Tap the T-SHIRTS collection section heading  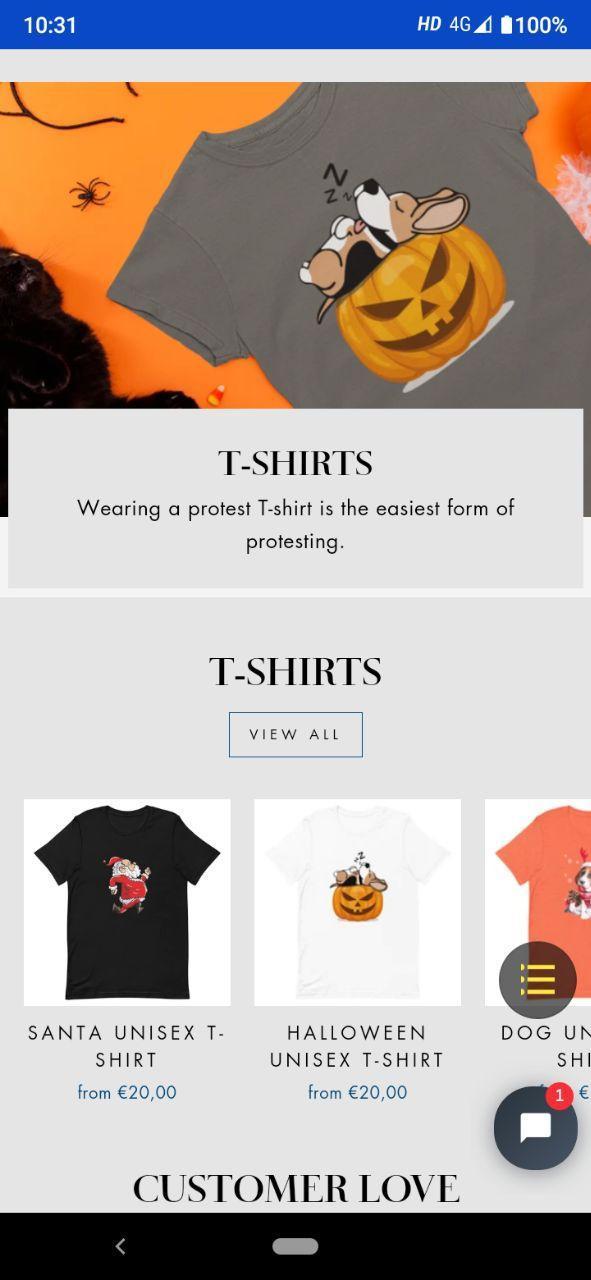coord(295,672)
